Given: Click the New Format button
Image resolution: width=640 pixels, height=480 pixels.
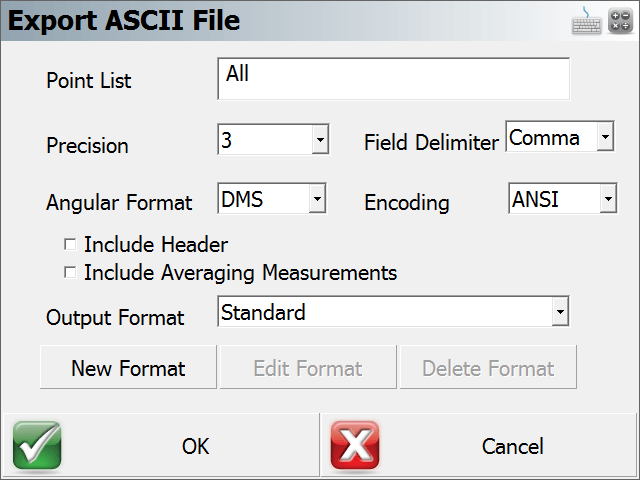Looking at the screenshot, I should tap(128, 367).
